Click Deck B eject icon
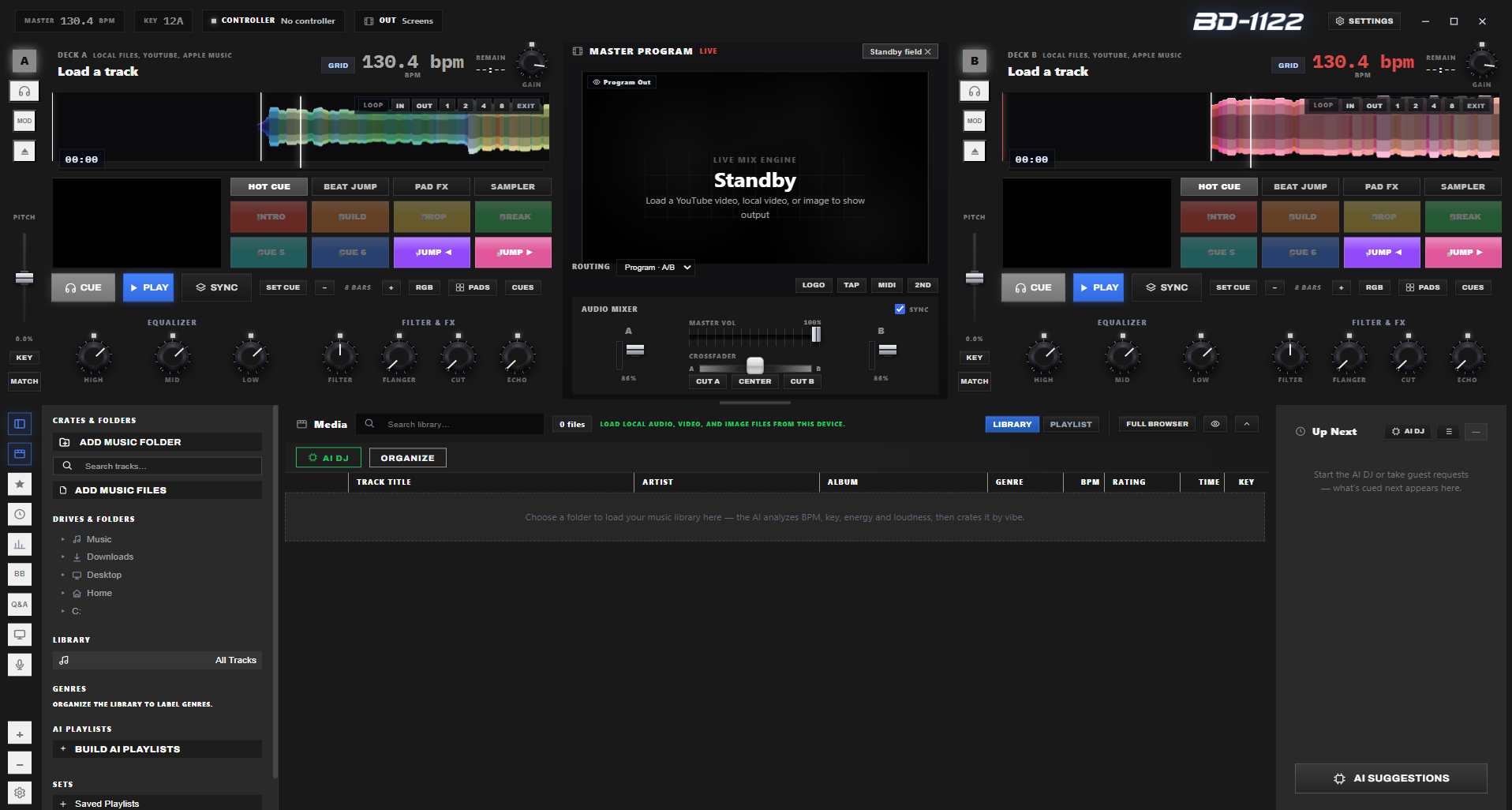This screenshot has width=1512, height=810. coord(975,151)
